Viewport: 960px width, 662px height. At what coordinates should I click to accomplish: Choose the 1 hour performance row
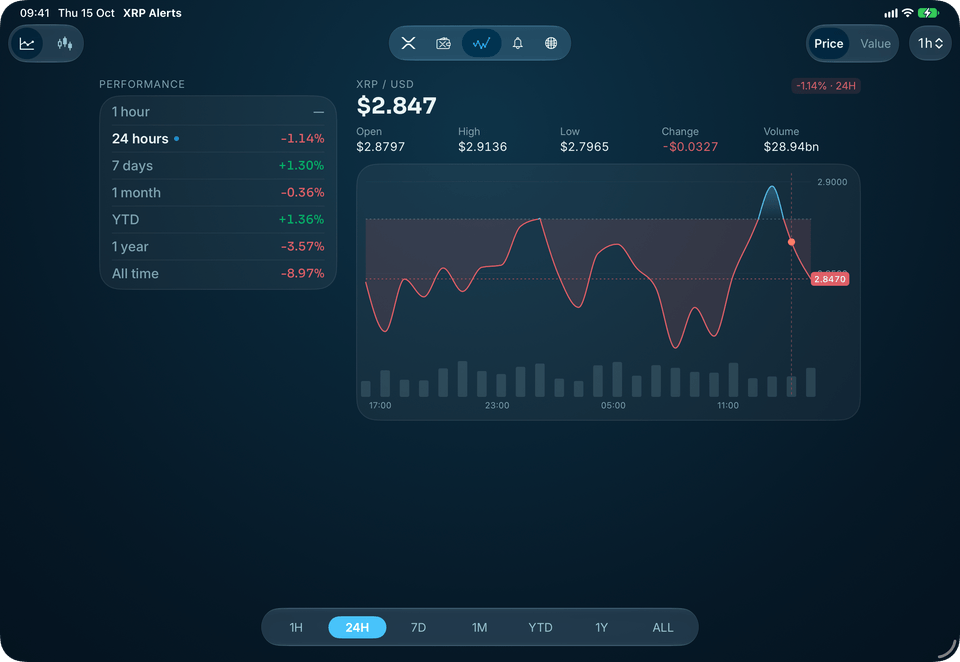[218, 111]
